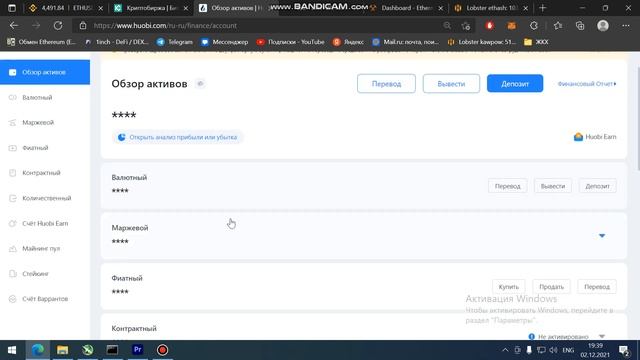Open the 1inch - DeFi / DEX bookmark

coord(117,42)
